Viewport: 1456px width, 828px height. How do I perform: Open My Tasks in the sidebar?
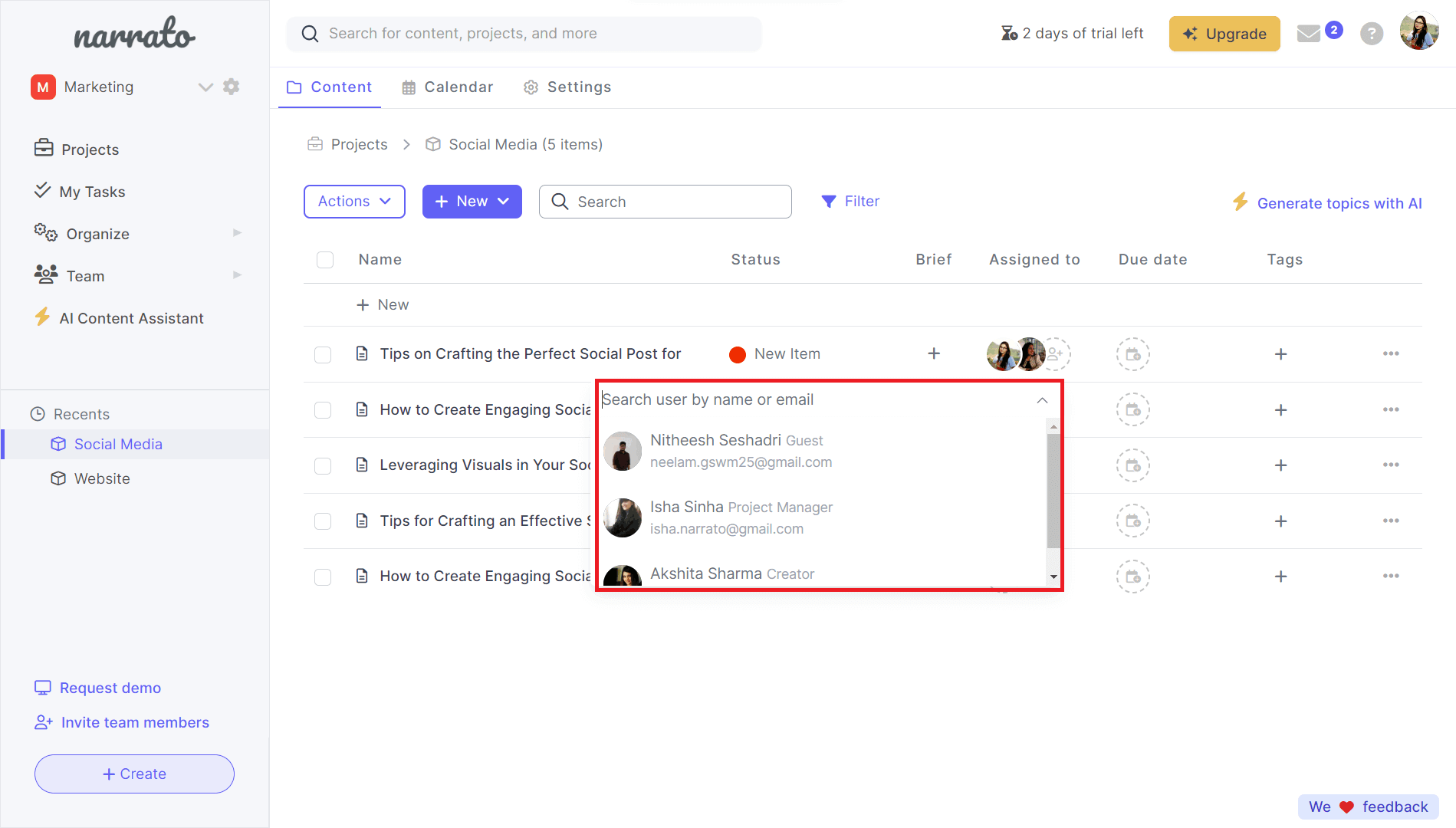80,192
